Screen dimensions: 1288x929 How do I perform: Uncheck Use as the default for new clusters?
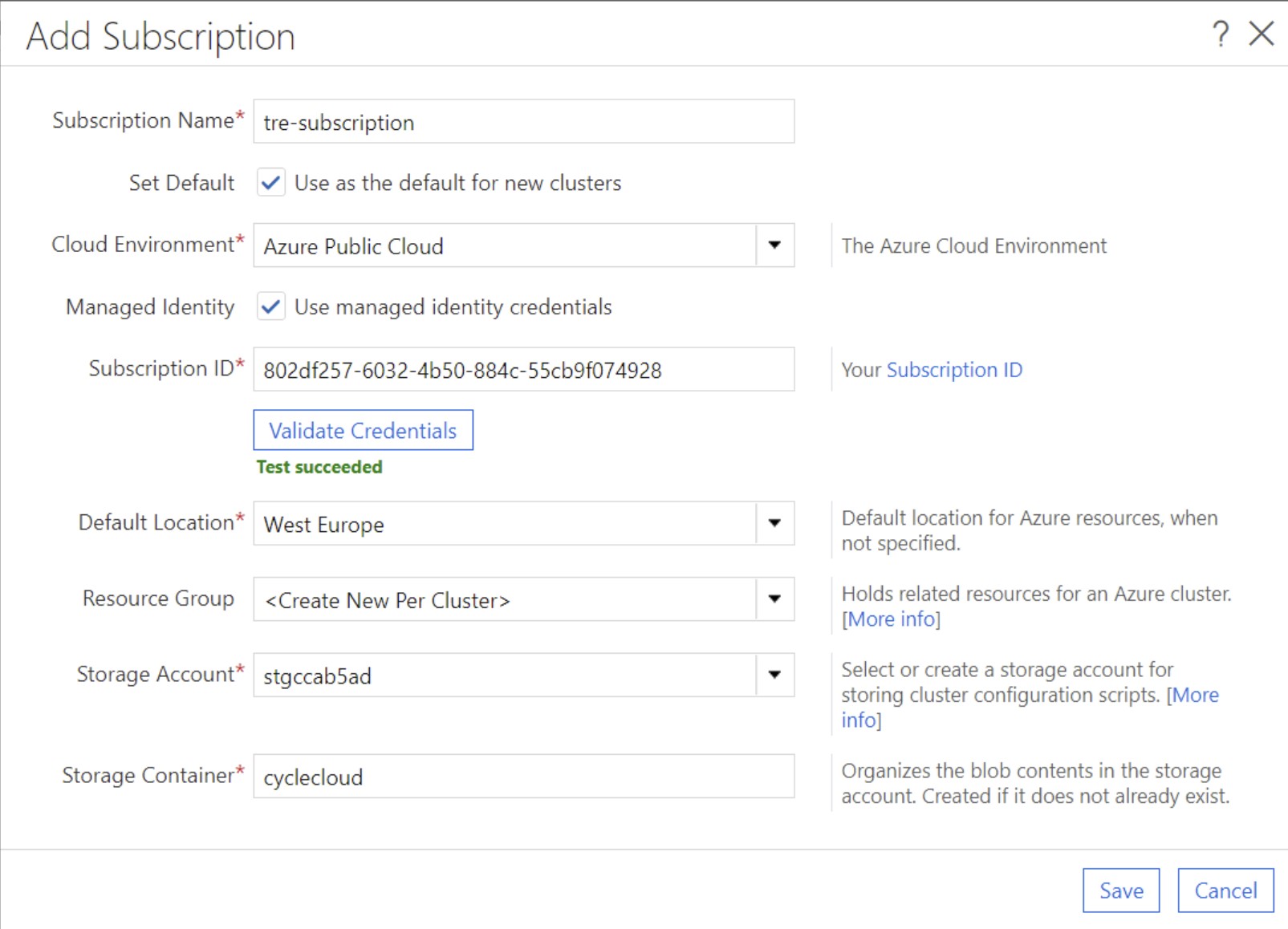tap(271, 183)
